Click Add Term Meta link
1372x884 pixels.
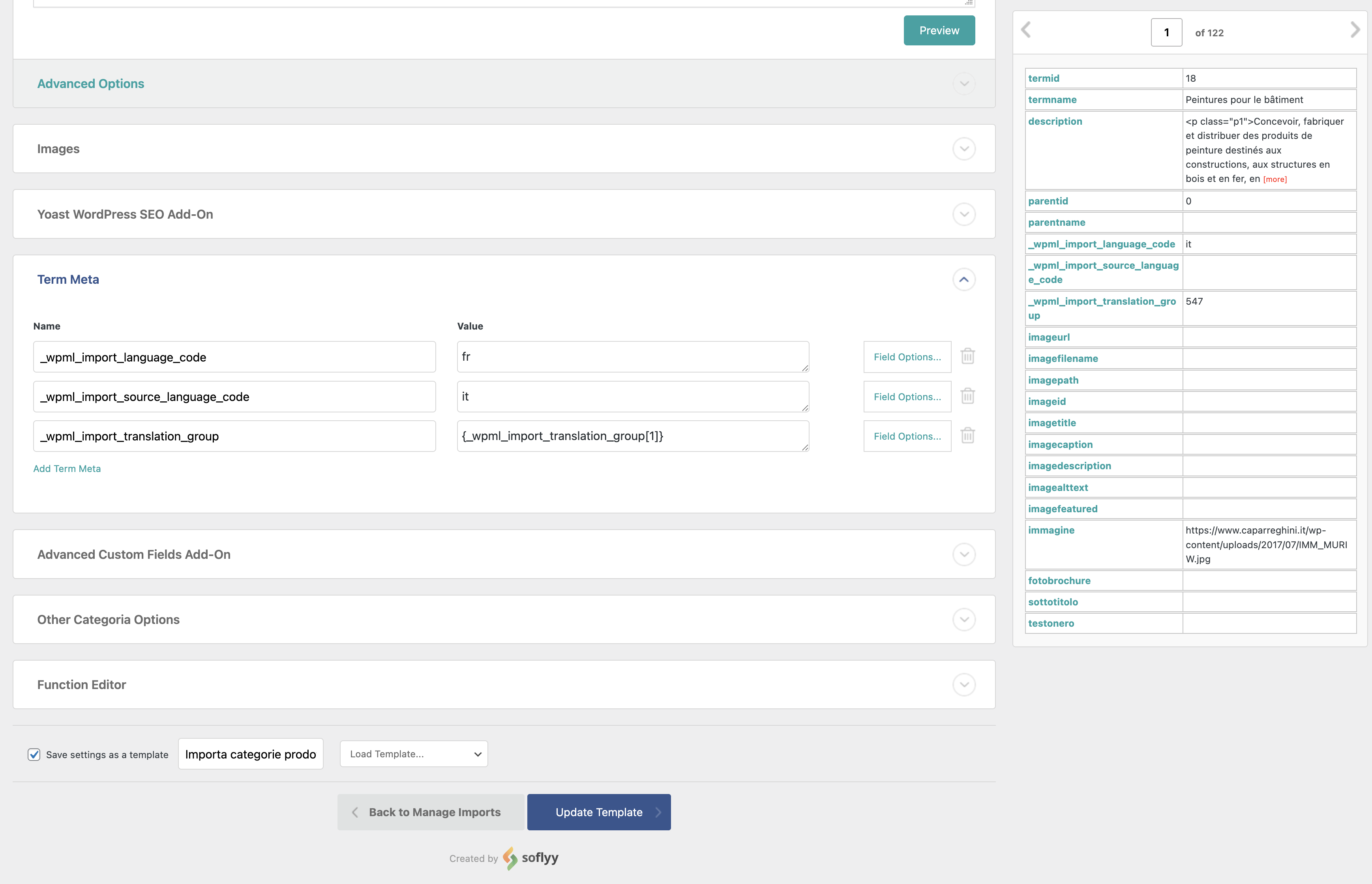click(x=67, y=468)
